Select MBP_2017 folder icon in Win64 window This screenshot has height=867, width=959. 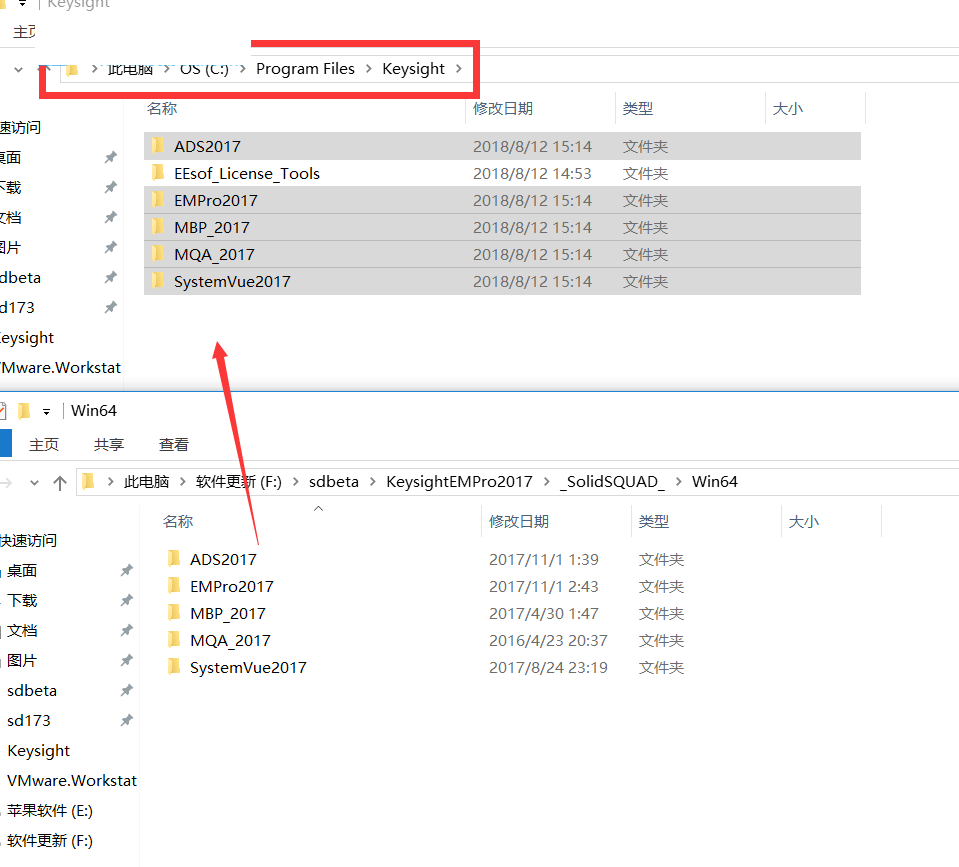click(x=174, y=613)
